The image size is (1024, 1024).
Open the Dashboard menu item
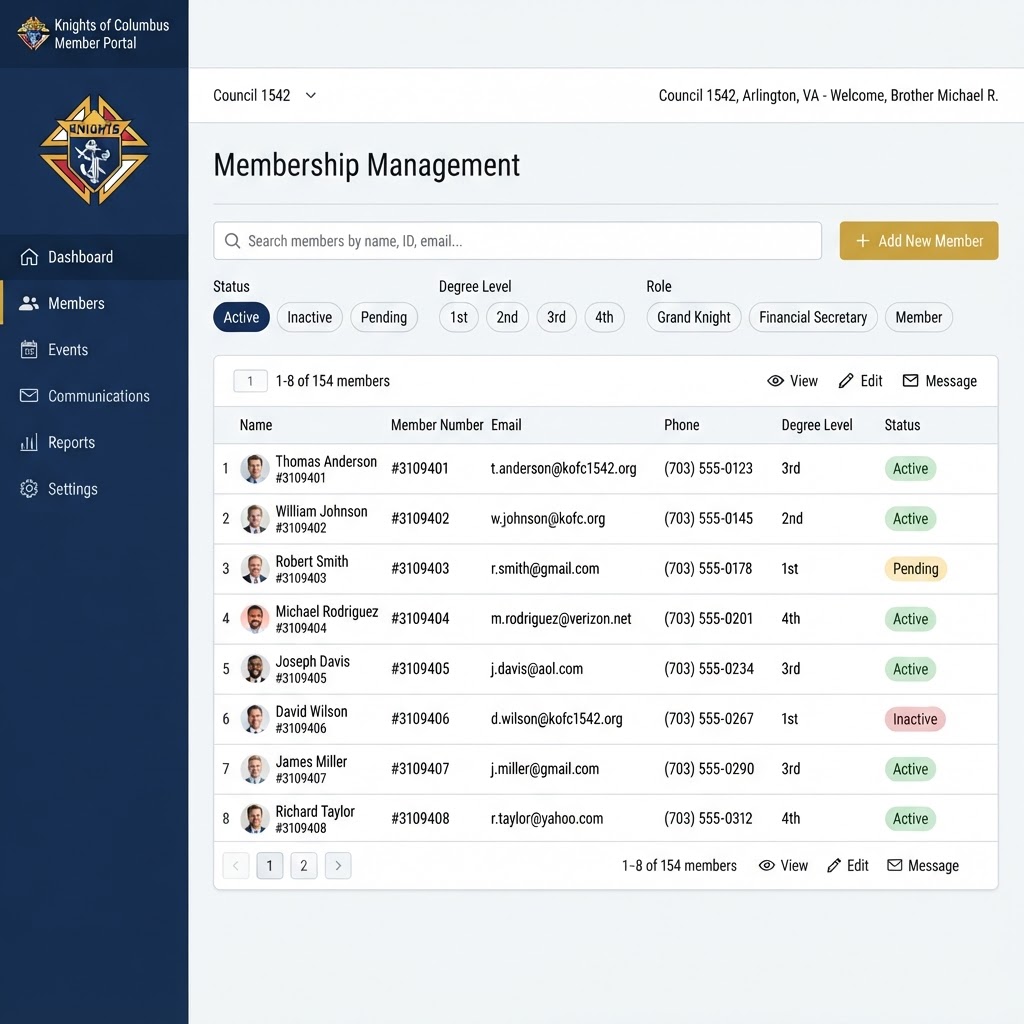pyautogui.click(x=94, y=257)
